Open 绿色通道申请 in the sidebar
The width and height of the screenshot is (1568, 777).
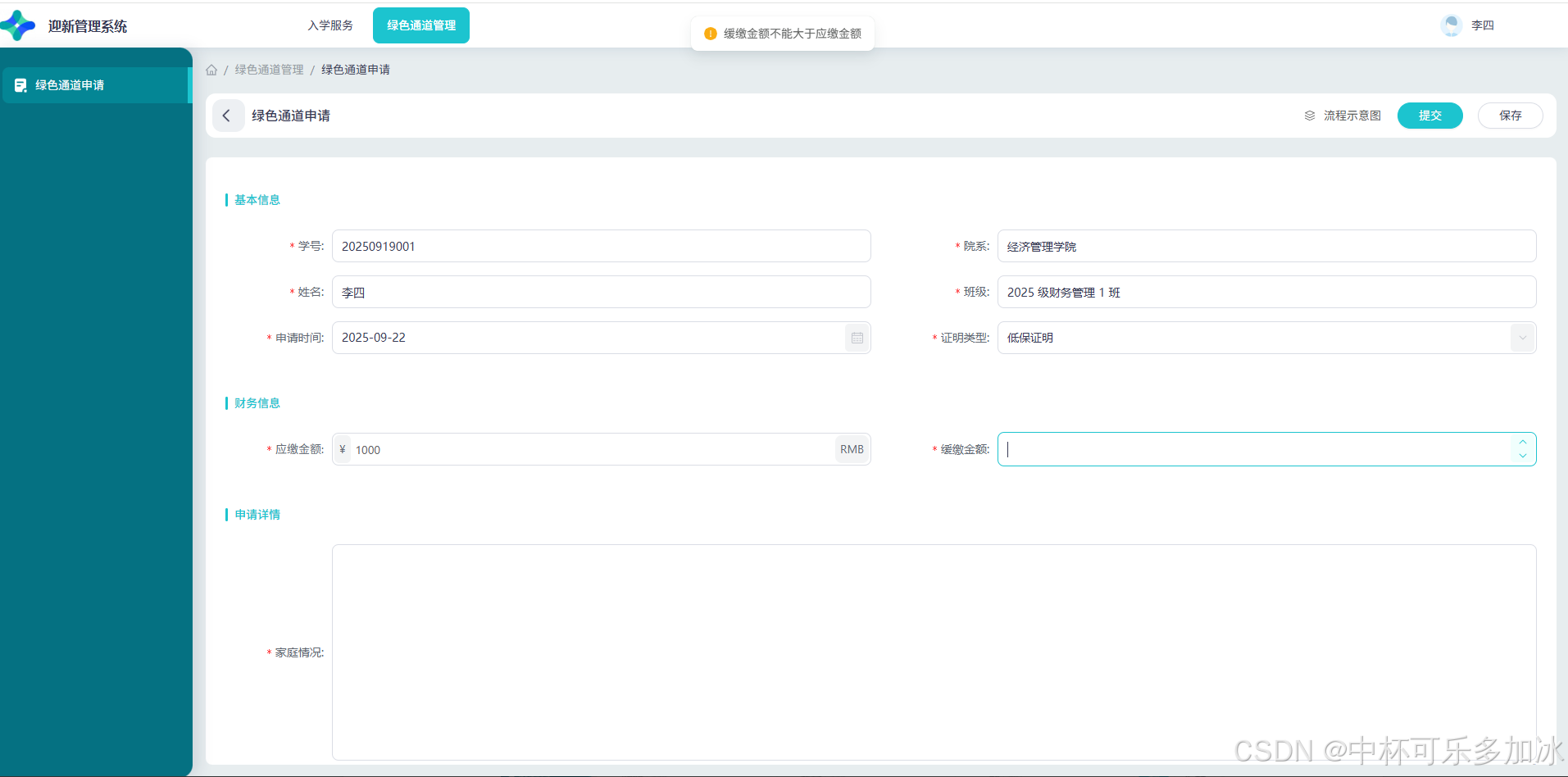(x=96, y=85)
